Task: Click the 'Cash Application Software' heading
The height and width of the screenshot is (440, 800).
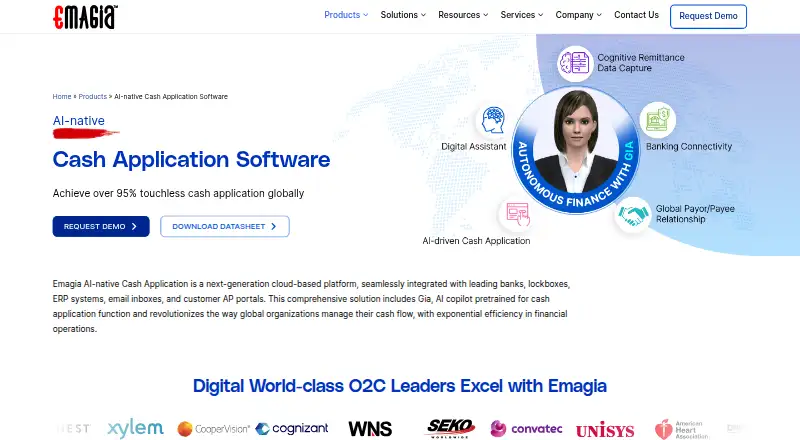Action: pyautogui.click(x=191, y=160)
